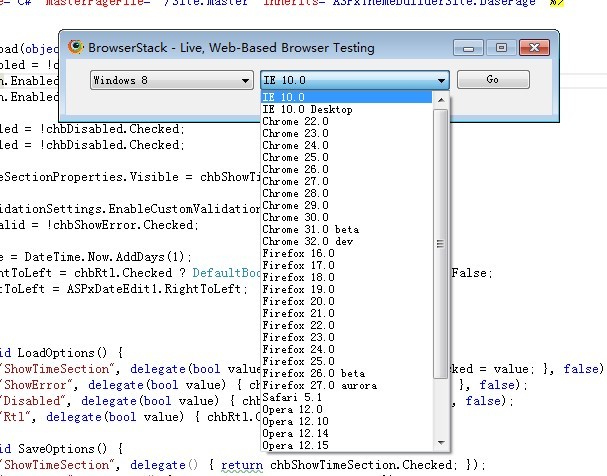This screenshot has width=607, height=476.
Task: Select IE 10.0 Desktop option
Action: [x=346, y=109]
